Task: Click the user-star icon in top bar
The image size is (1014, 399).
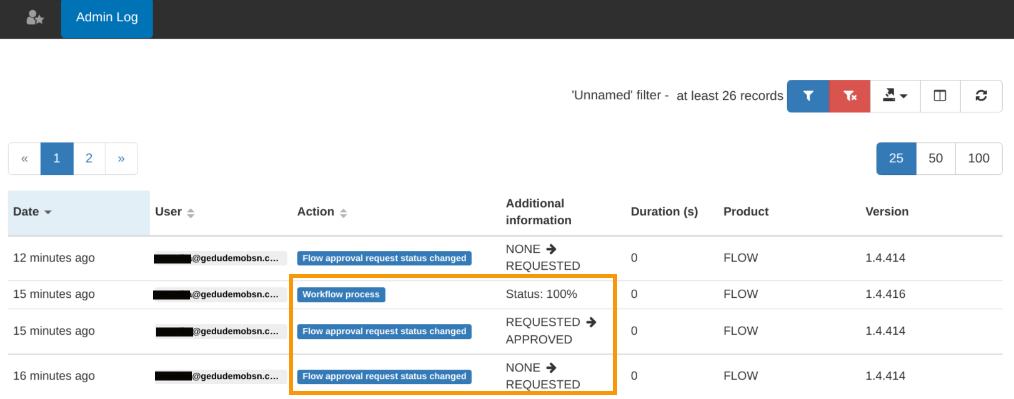Action: click(x=35, y=18)
